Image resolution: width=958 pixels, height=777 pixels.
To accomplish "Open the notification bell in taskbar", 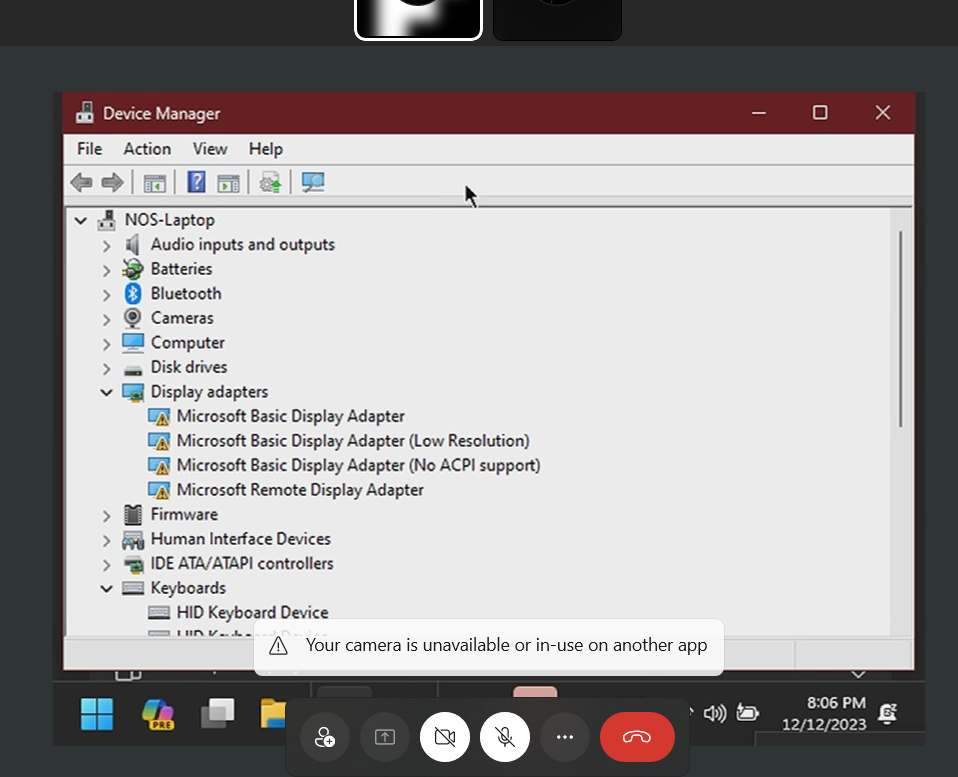I will pyautogui.click(x=887, y=713).
